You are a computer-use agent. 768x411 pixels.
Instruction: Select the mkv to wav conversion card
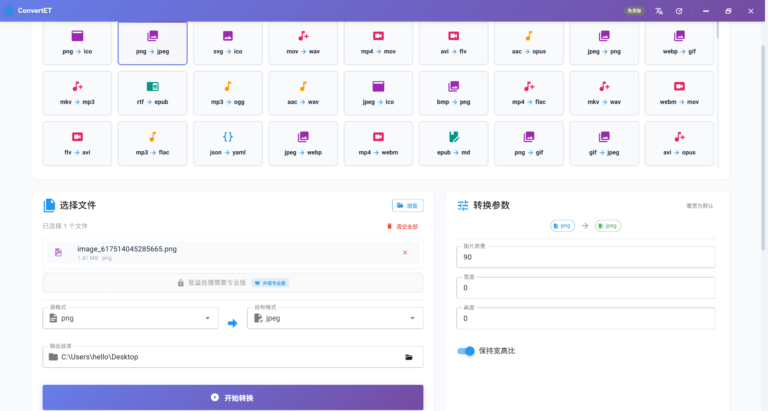tap(604, 93)
